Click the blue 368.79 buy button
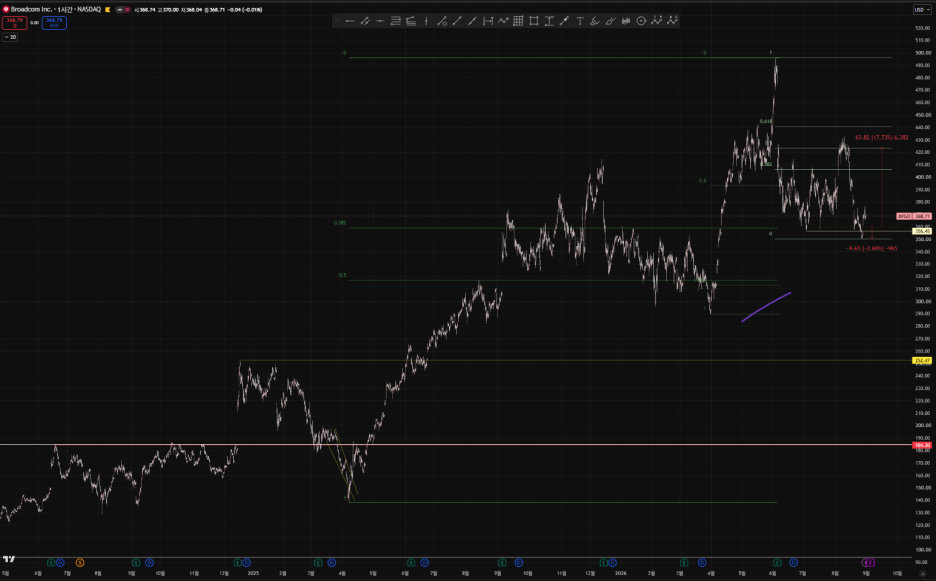The width and height of the screenshot is (936, 581). click(54, 23)
